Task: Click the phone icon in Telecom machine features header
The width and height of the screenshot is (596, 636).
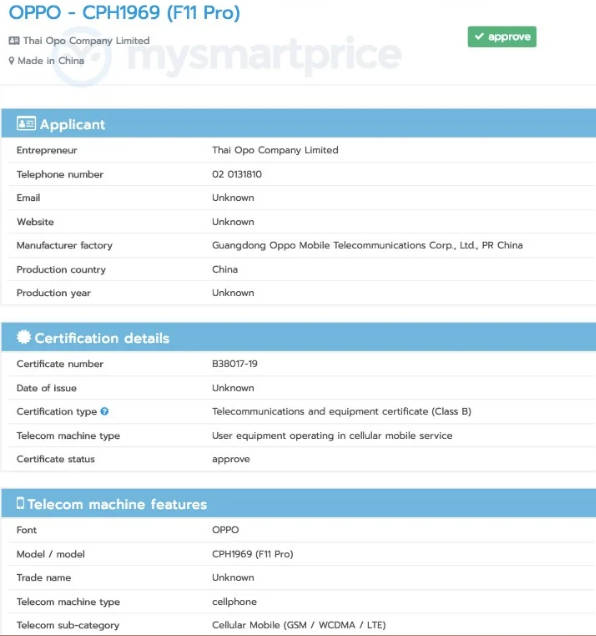Action: tap(20, 503)
